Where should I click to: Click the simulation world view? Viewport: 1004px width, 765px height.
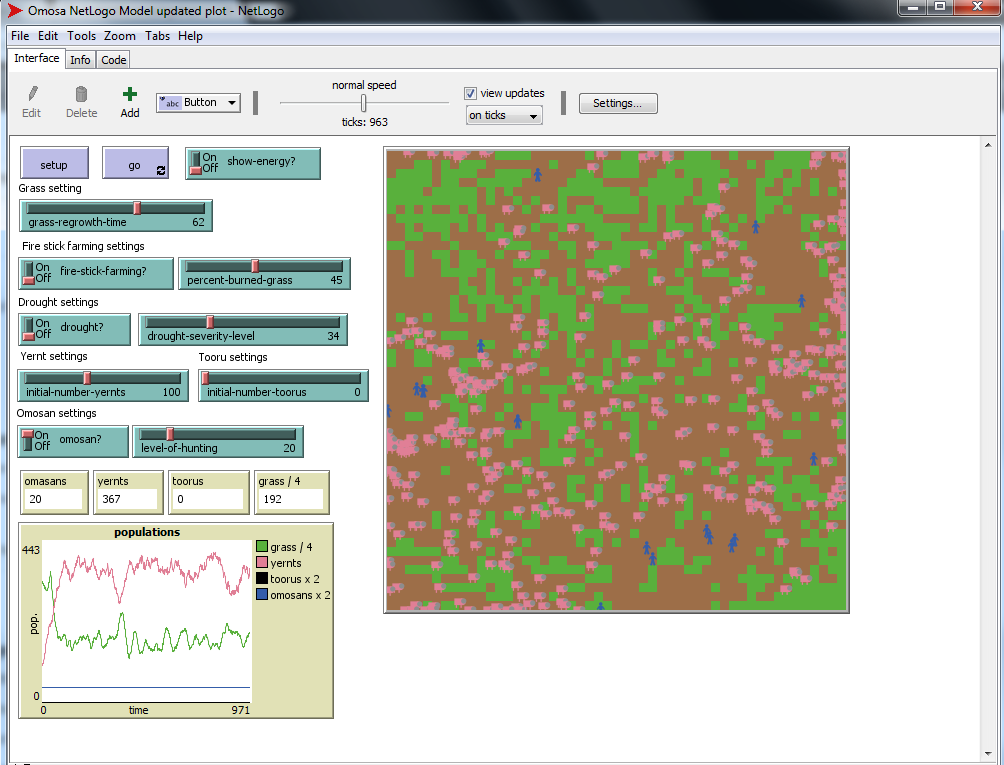pyautogui.click(x=617, y=380)
